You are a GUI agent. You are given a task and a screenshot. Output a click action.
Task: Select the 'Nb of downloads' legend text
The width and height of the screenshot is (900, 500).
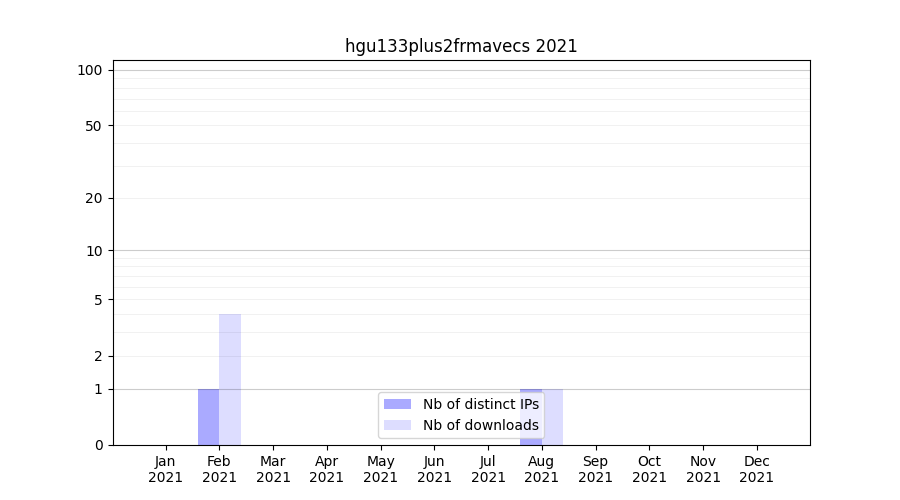pyautogui.click(x=480, y=425)
